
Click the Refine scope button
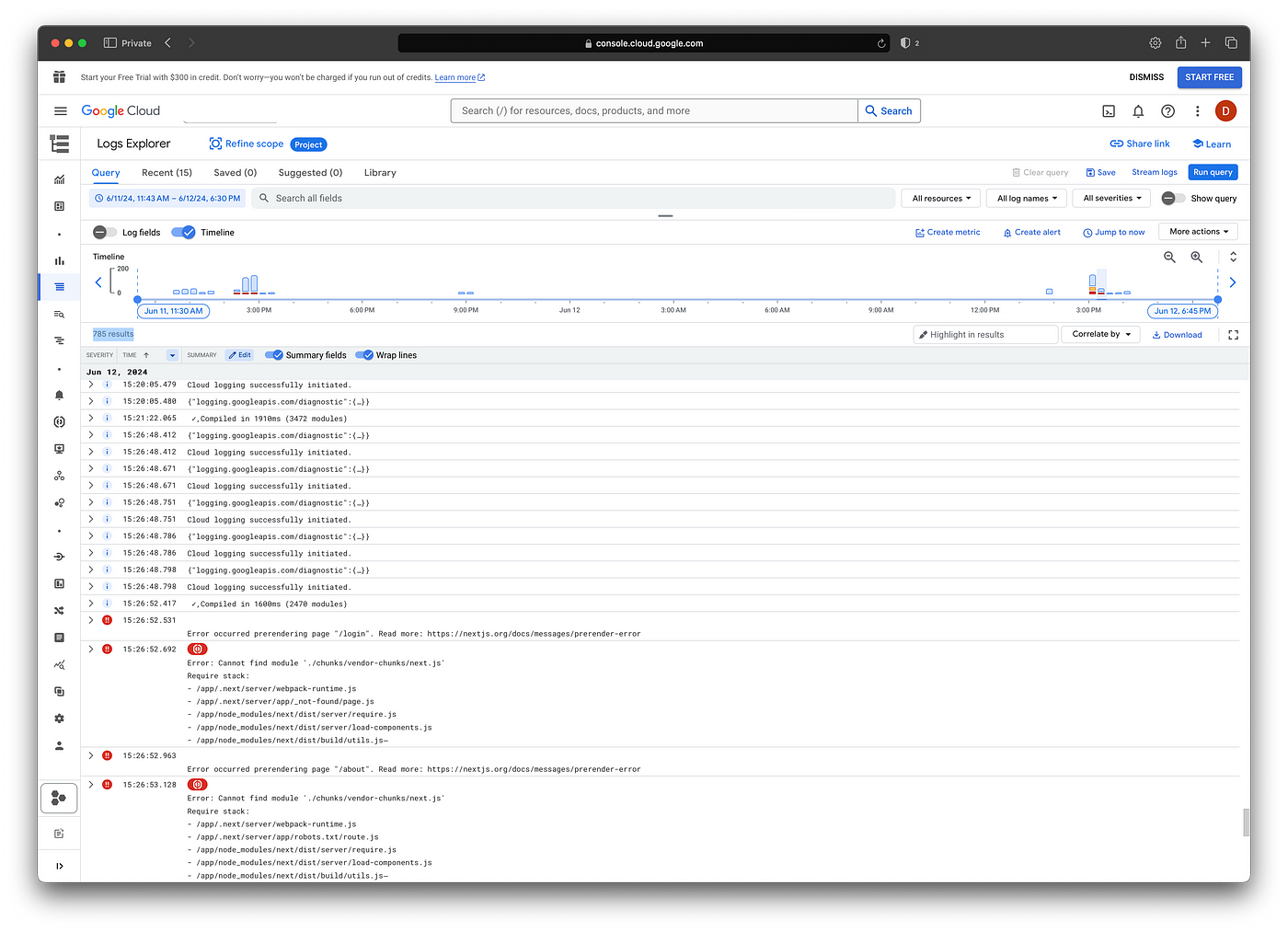246,144
